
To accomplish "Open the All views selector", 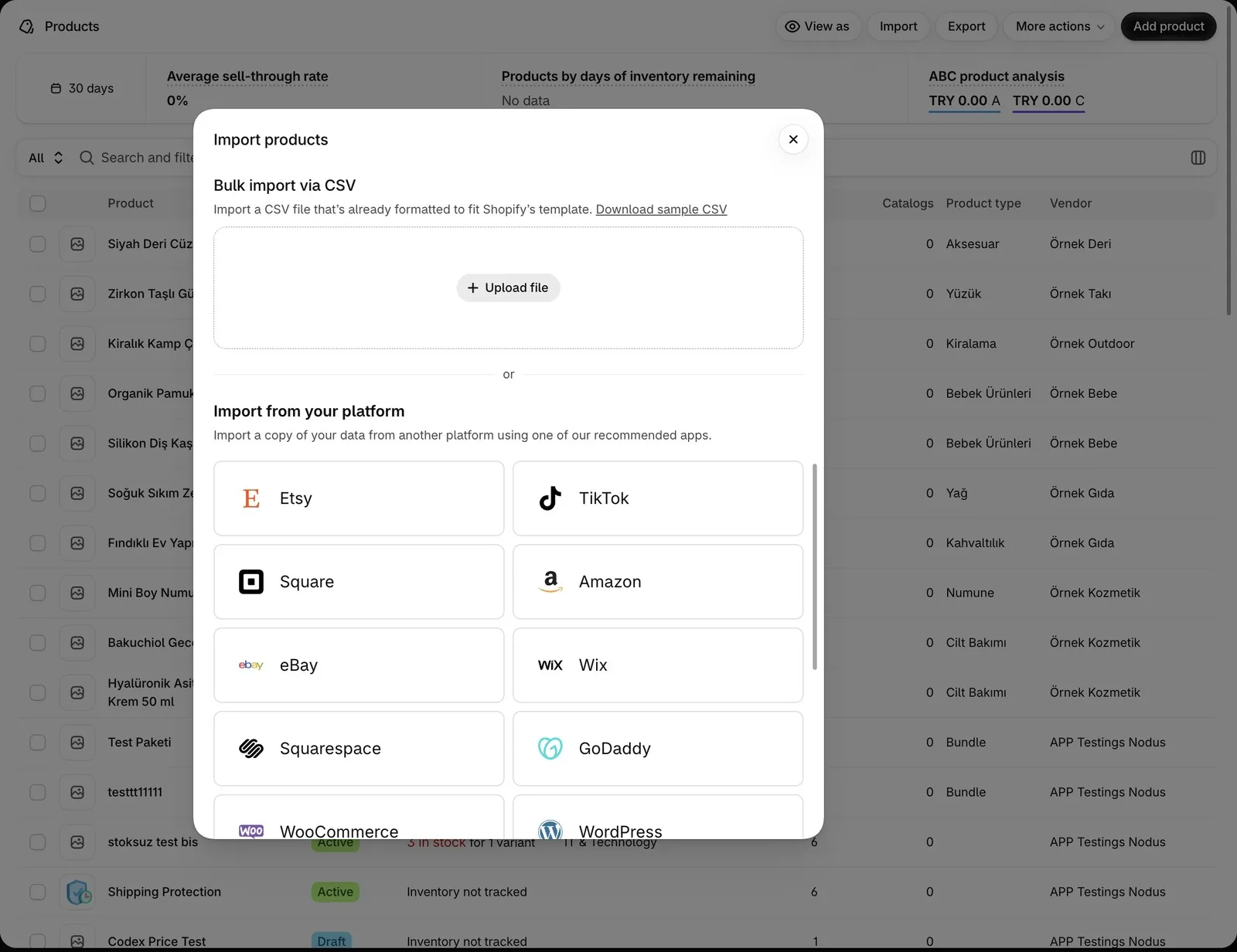I will 46,158.
